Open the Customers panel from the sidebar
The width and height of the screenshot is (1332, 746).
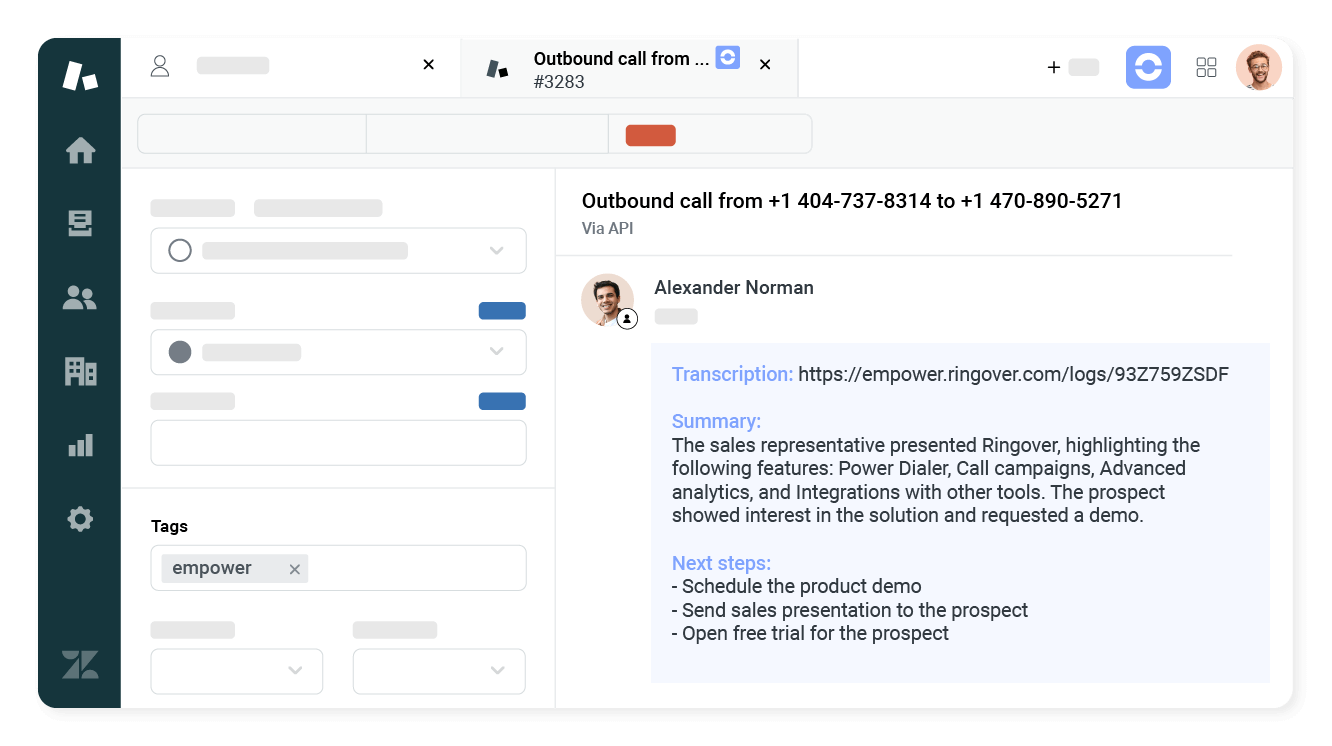pos(79,297)
